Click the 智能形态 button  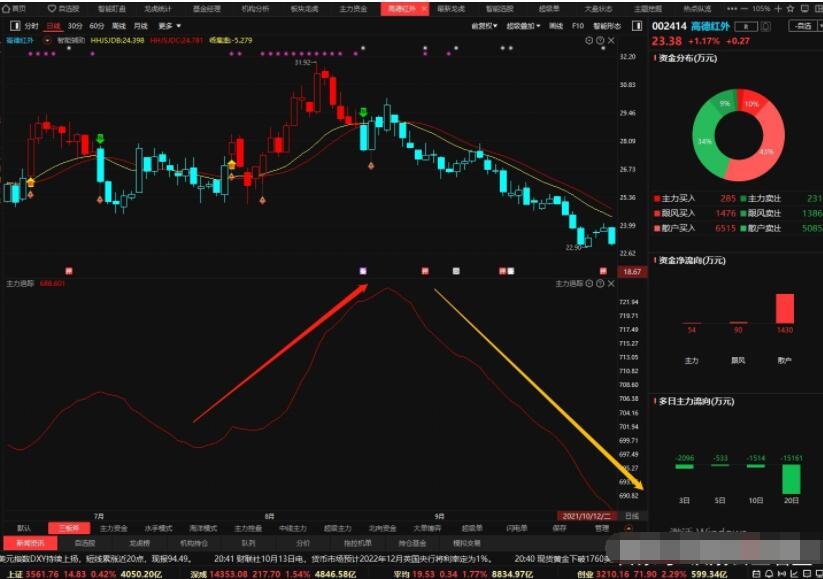click(607, 26)
